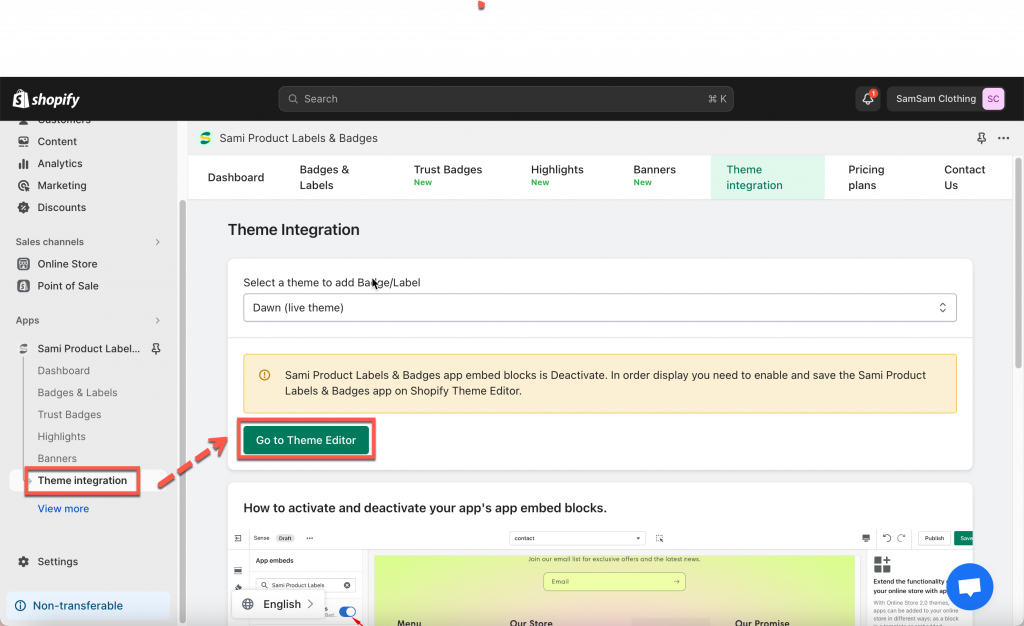Click the Content sidebar icon
Image resolution: width=1024 pixels, height=626 pixels.
pos(24,142)
